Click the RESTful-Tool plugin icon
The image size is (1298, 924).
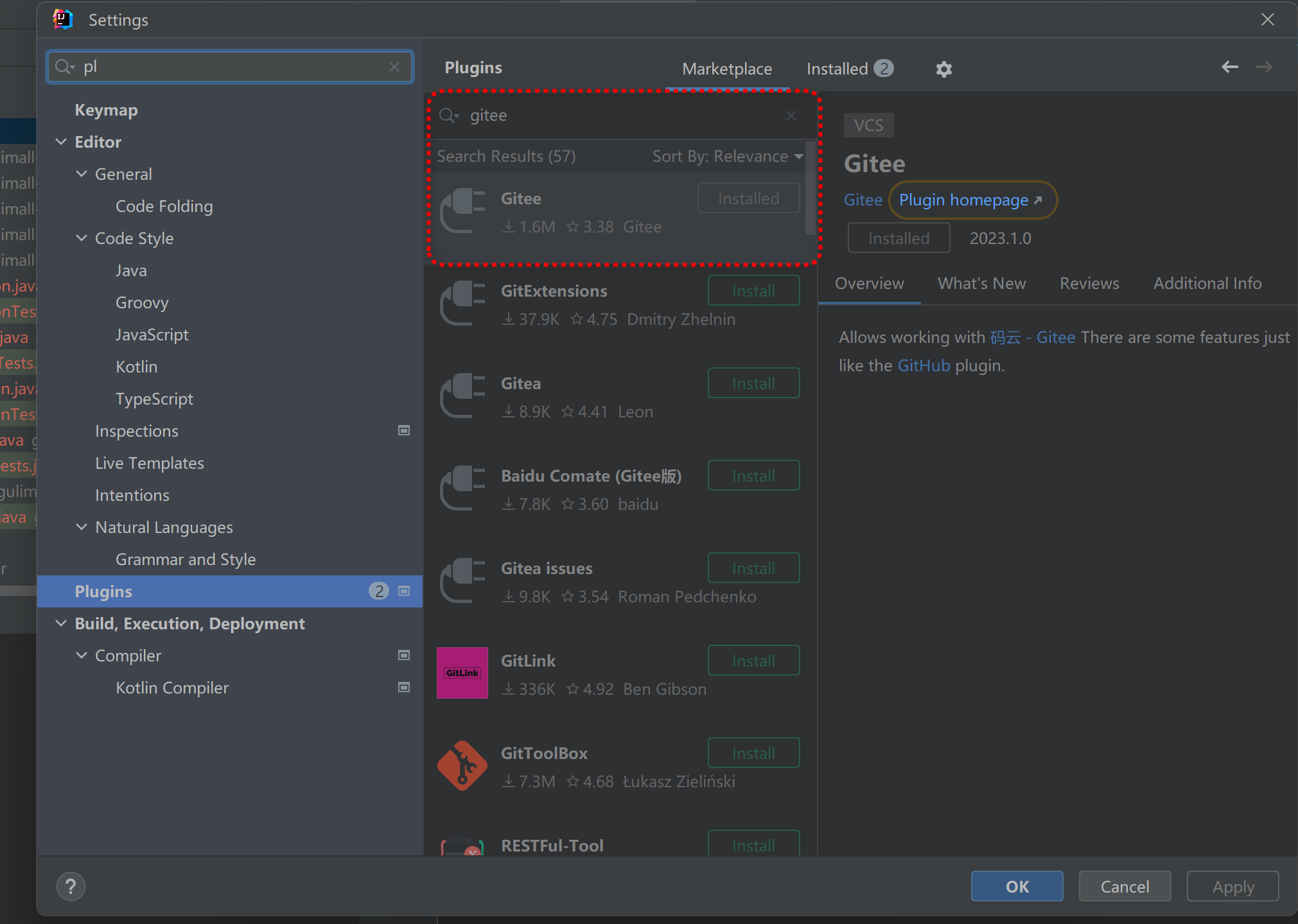pos(462,845)
